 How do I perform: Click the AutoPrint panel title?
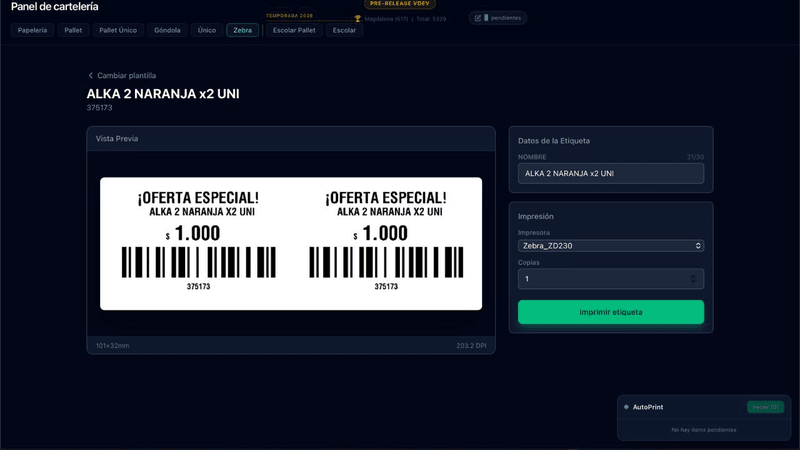tap(648, 407)
